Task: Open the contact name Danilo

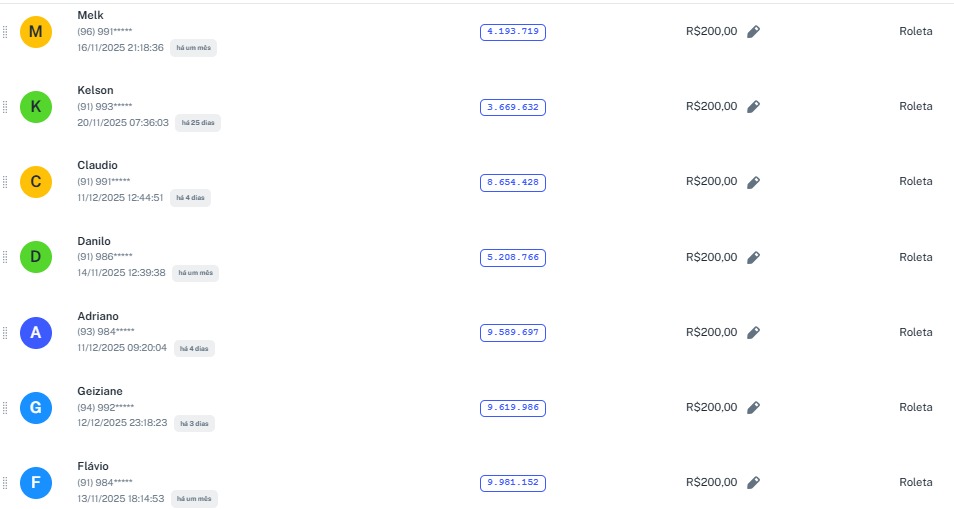Action: coord(94,241)
